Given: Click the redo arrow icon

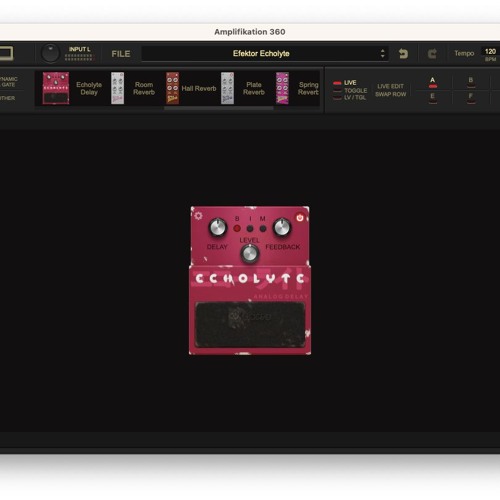Looking at the screenshot, I should pos(432,53).
